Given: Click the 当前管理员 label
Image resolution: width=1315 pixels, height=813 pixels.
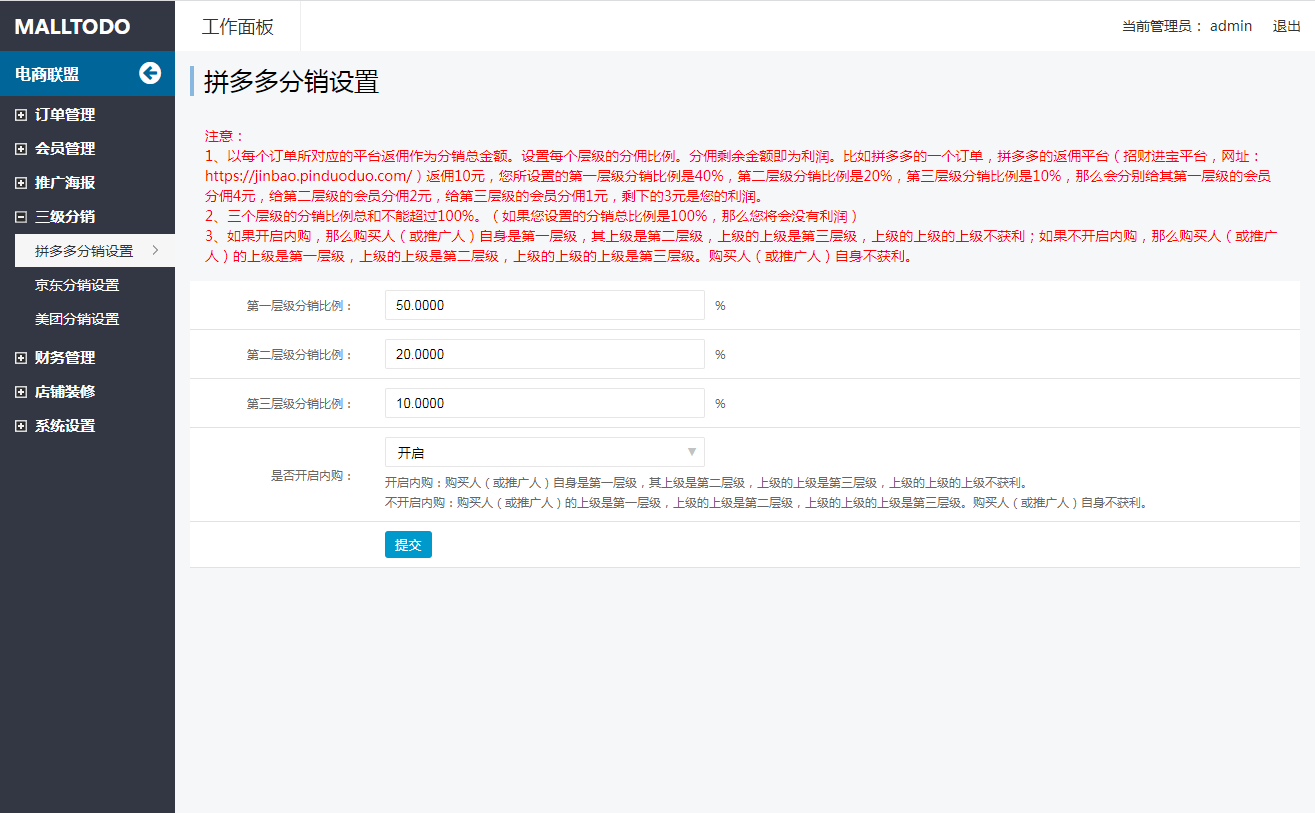Looking at the screenshot, I should [1163, 27].
